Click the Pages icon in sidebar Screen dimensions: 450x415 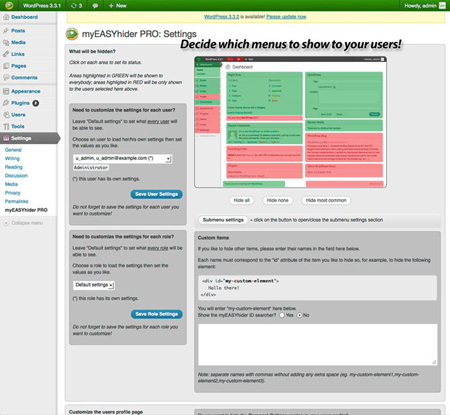6,66
